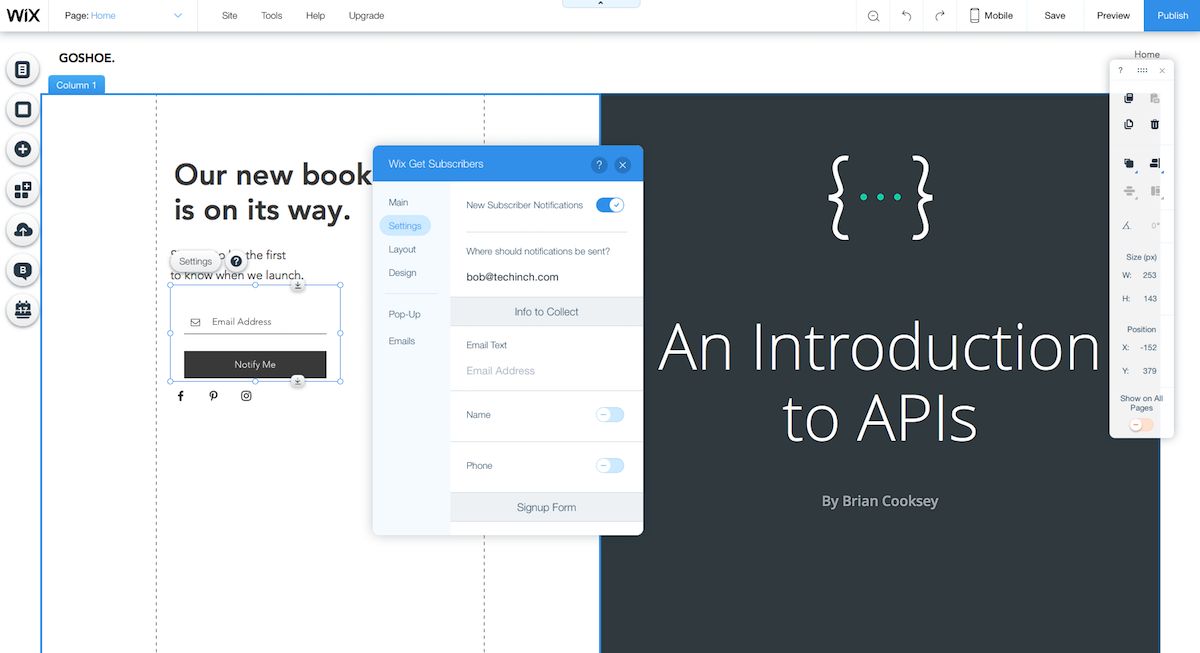Open the Tools menu
This screenshot has width=1200, height=653.
271,16
